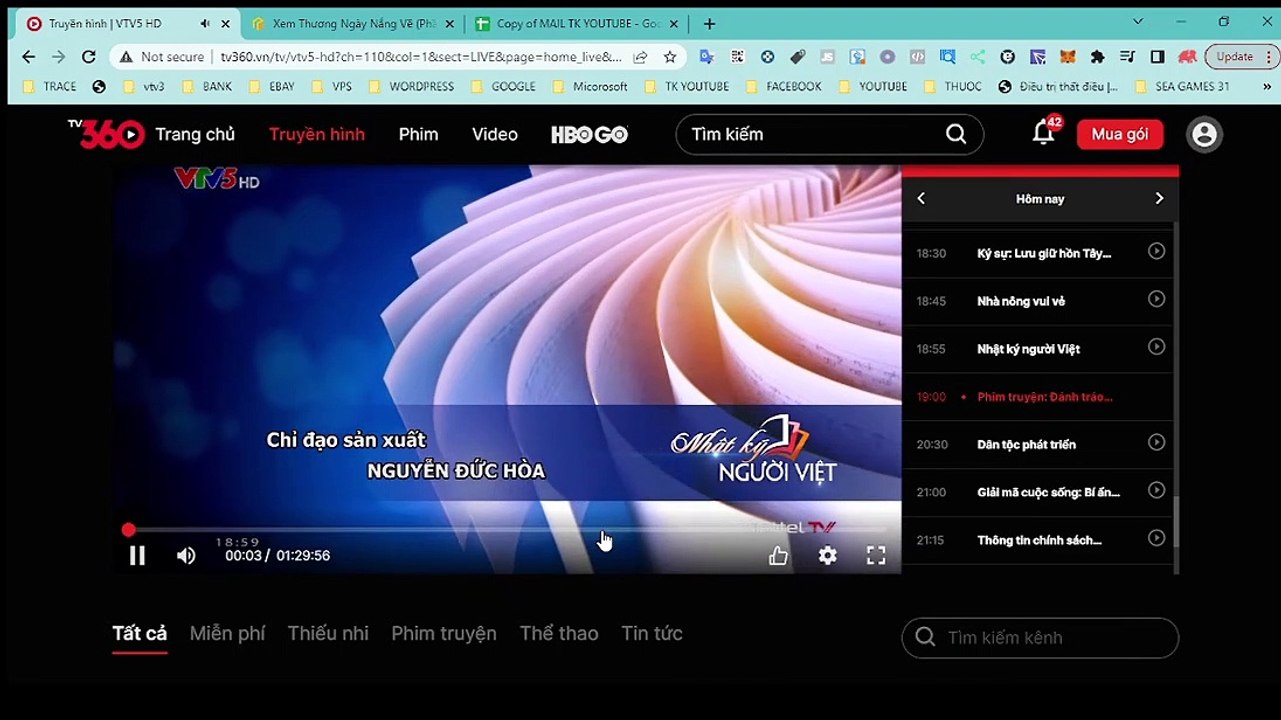The width and height of the screenshot is (1281, 720).
Task: Play Nhà nông vui vẻ replay icon
Action: pos(1156,299)
